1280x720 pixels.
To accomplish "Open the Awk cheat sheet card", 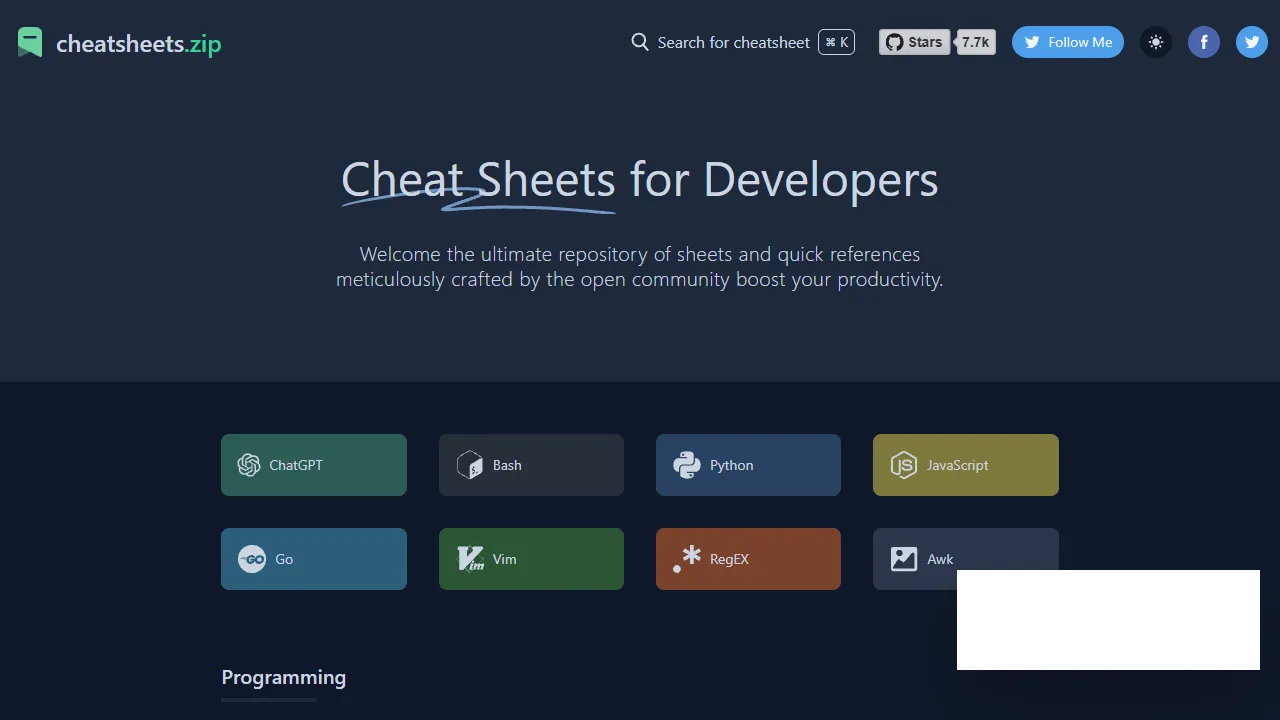I will pyautogui.click(x=966, y=559).
